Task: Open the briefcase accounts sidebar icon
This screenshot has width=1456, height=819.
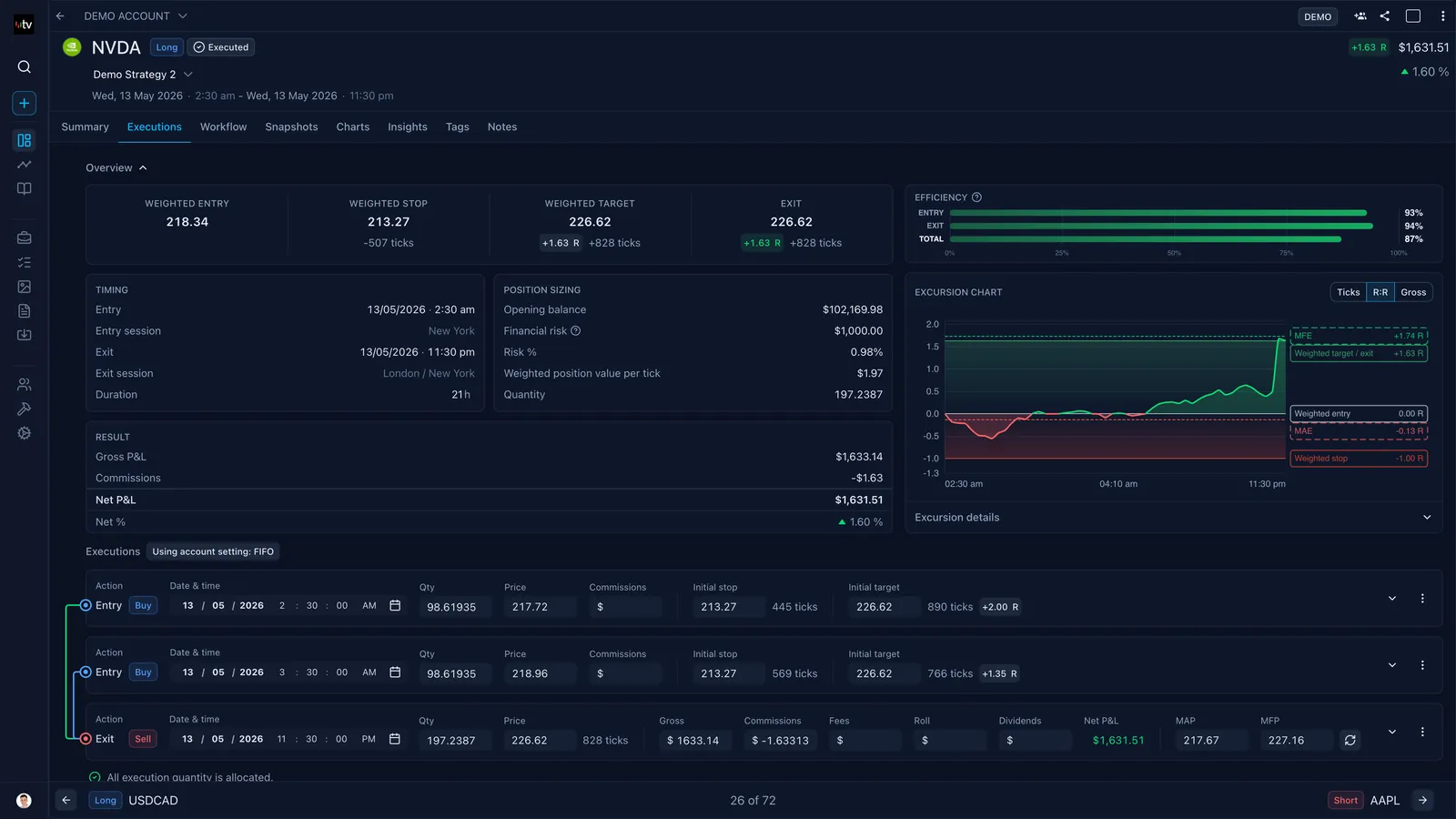Action: click(x=25, y=238)
